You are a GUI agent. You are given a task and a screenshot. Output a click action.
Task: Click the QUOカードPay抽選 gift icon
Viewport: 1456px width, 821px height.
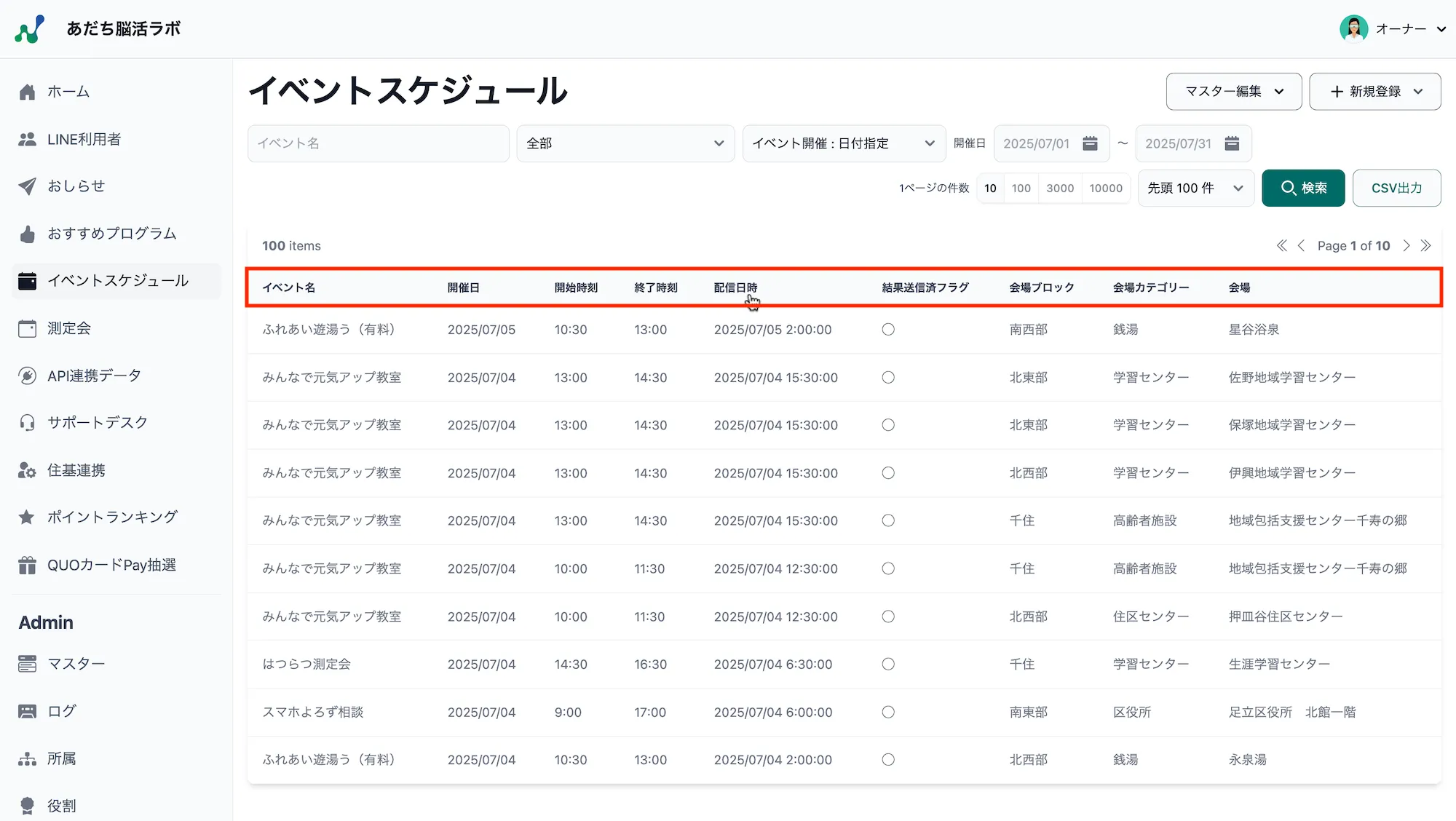[x=27, y=565]
